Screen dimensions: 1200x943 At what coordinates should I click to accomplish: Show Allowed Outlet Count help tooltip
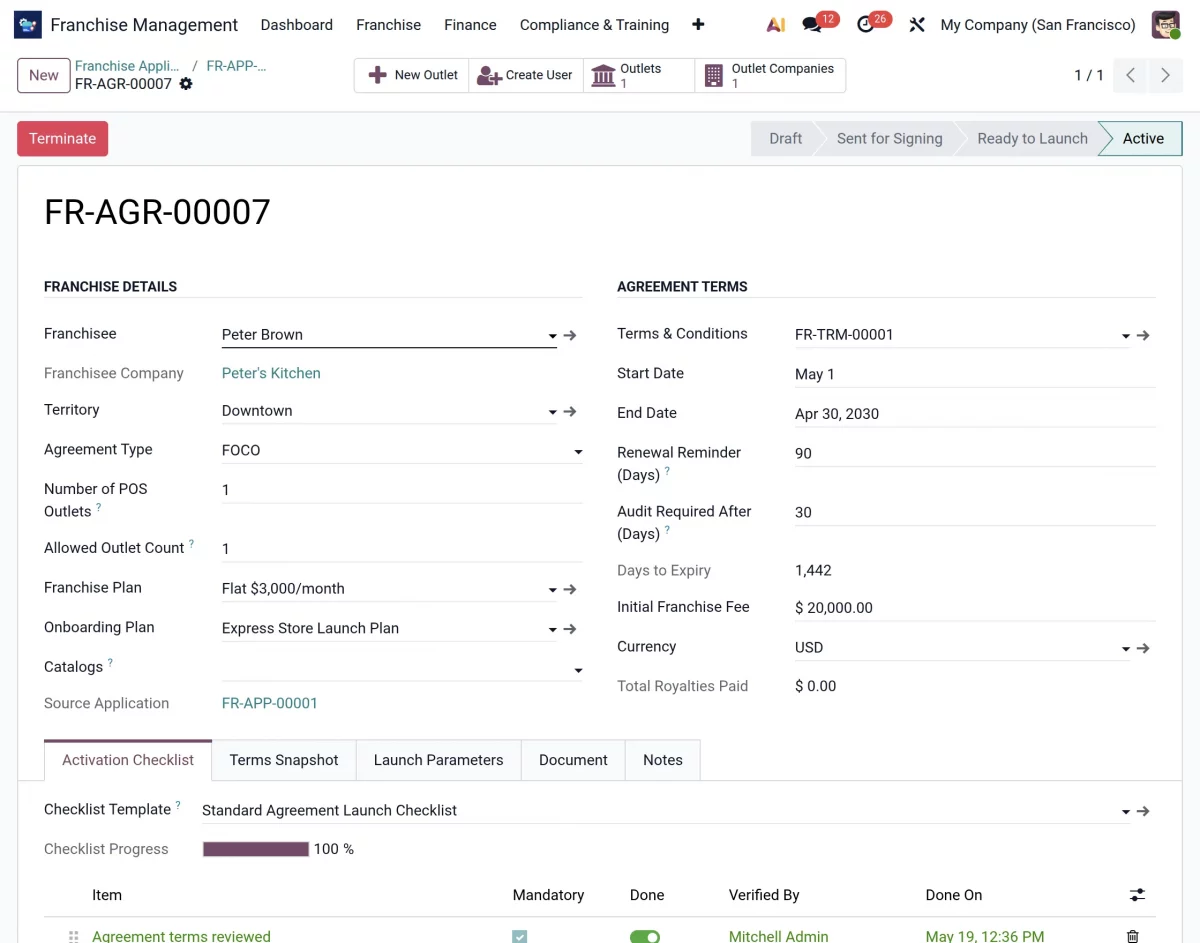pos(191,544)
